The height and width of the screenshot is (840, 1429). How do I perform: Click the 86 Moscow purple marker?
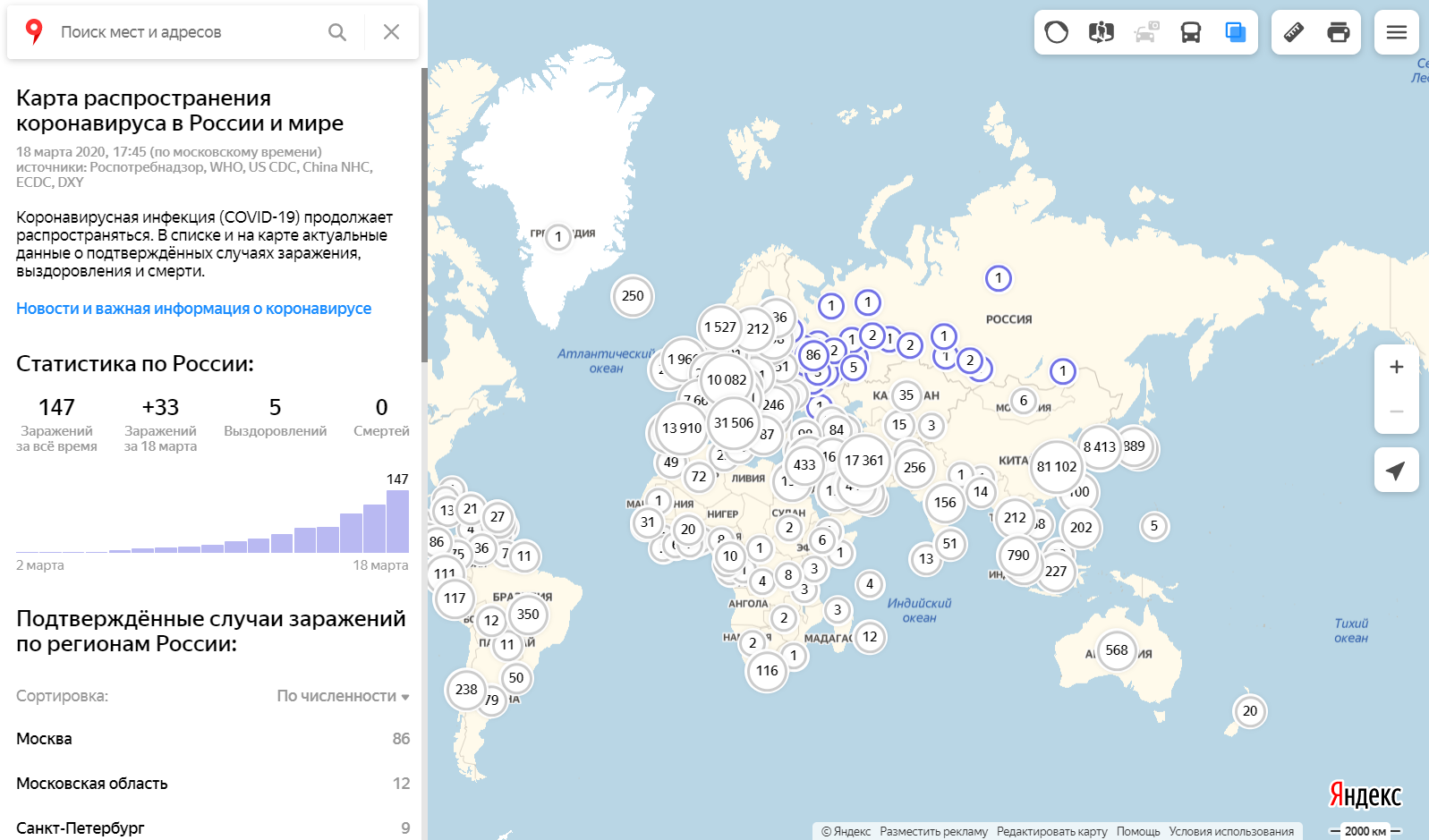tap(813, 355)
